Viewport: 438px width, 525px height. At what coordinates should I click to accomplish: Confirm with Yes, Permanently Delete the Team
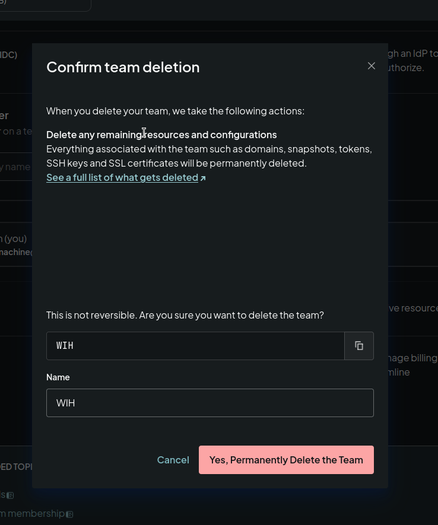(x=286, y=460)
